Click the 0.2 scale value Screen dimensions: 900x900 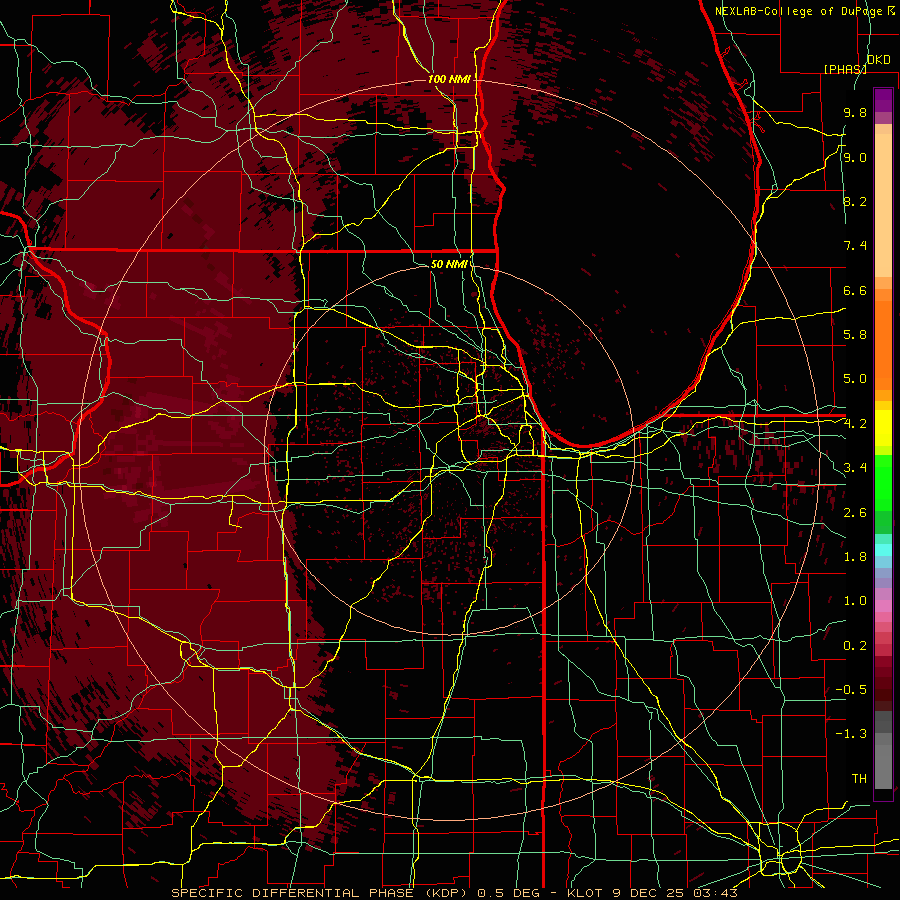[x=855, y=646]
